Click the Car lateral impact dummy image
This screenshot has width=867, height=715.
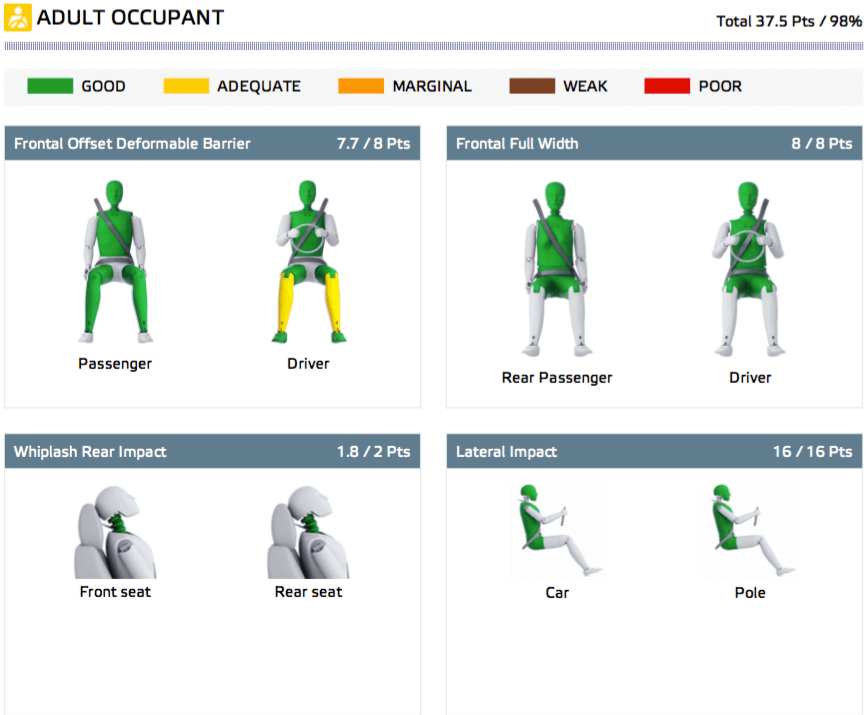click(557, 532)
